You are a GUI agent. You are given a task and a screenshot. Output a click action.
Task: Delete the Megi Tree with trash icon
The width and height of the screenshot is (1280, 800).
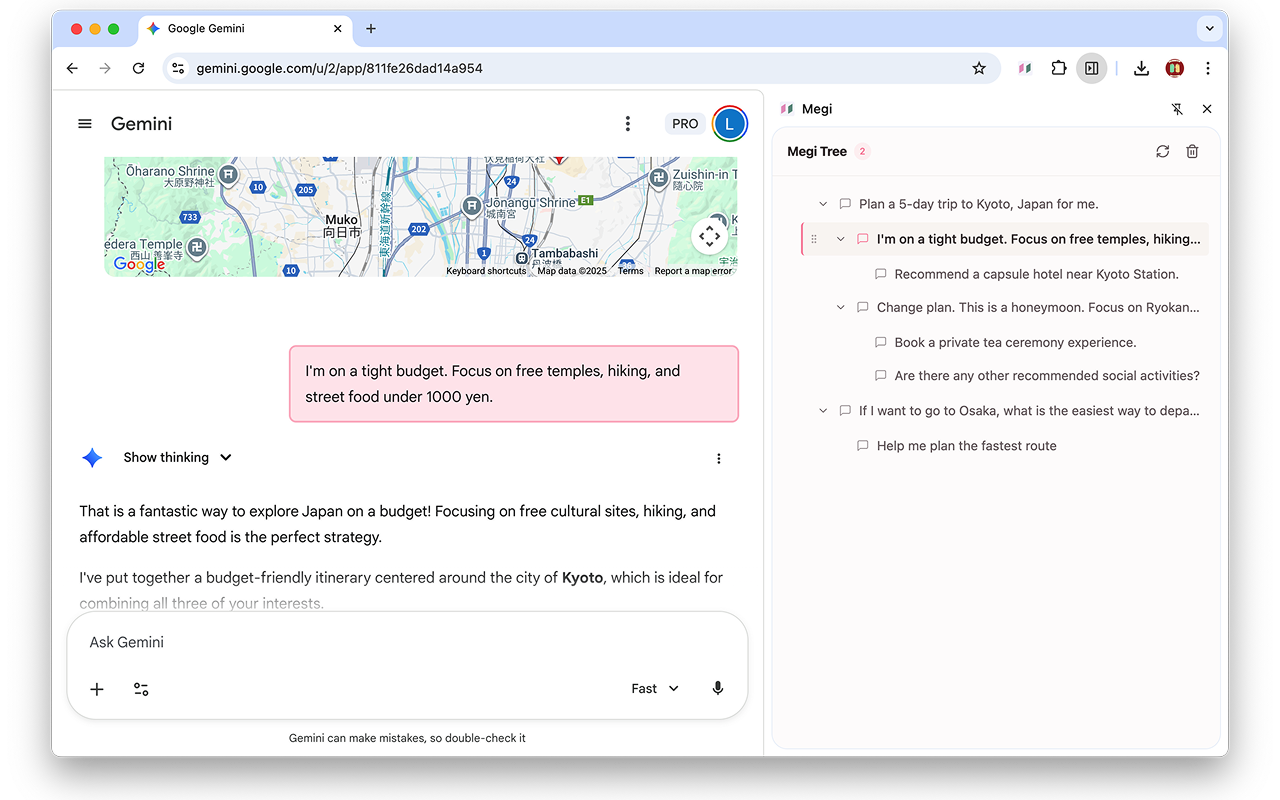pyautogui.click(x=1192, y=152)
